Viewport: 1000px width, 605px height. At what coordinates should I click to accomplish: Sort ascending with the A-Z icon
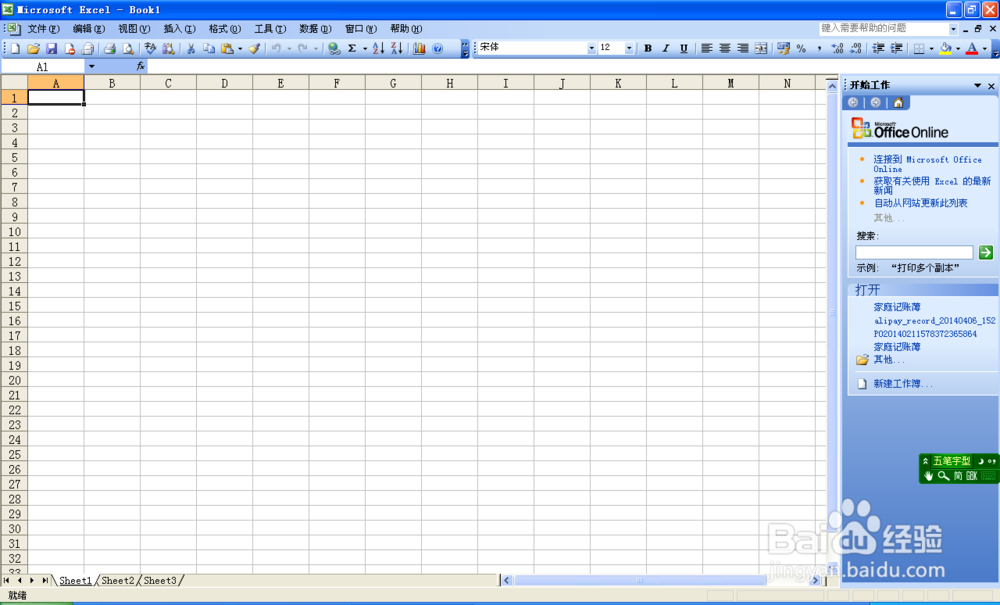[x=378, y=48]
